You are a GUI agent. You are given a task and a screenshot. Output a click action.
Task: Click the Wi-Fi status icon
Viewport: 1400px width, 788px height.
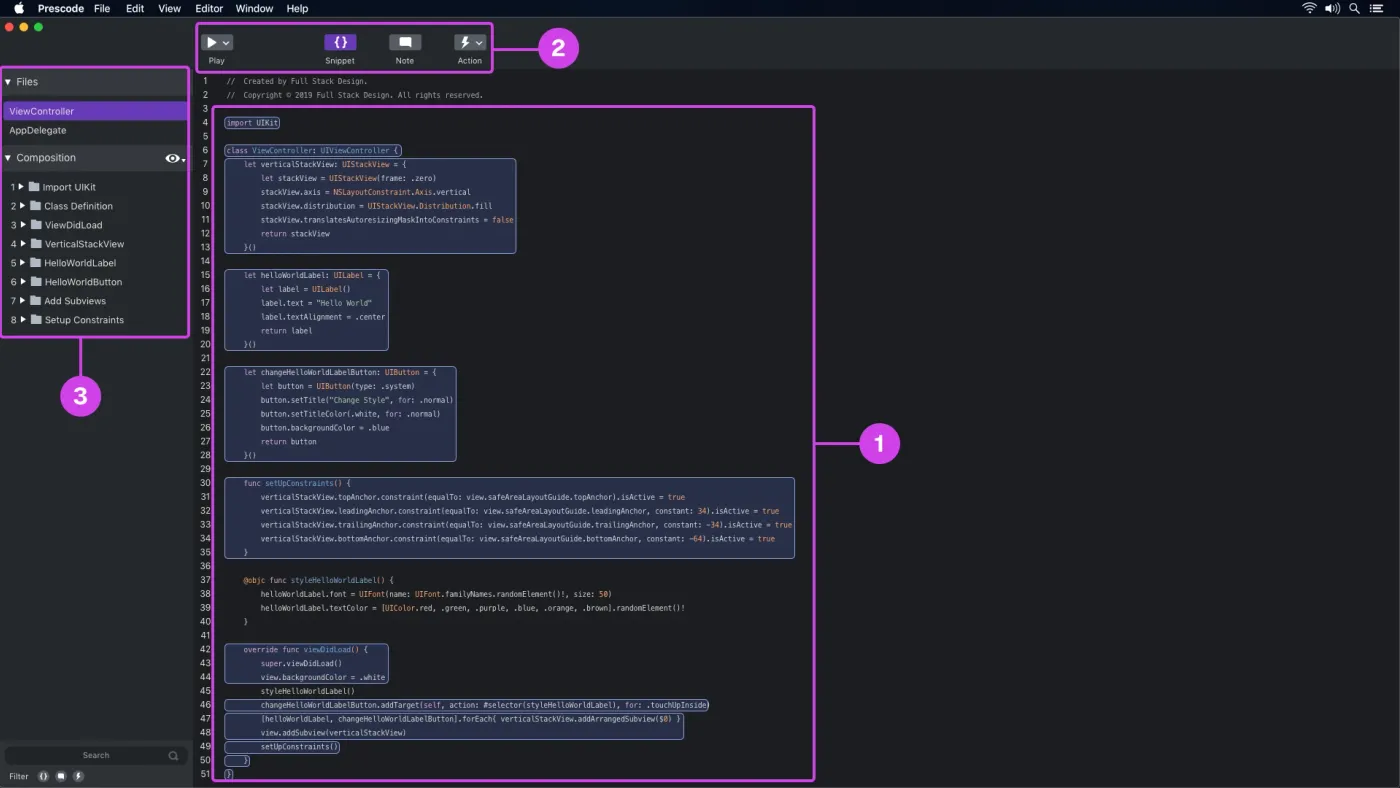[1309, 8]
